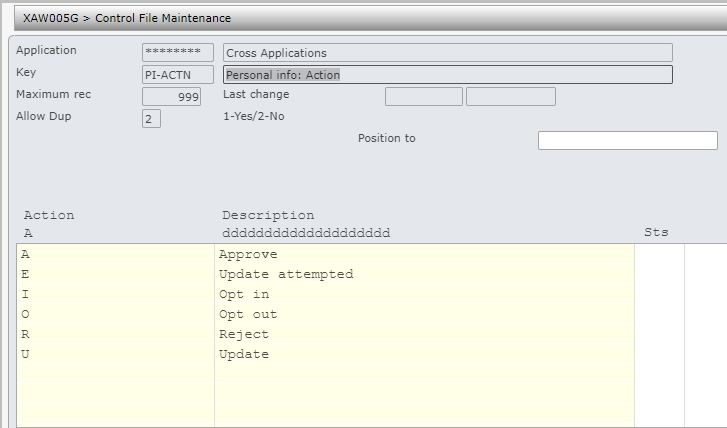Viewport: 727px width, 428px height.
Task: Select action code E in the list
Action: [25, 274]
